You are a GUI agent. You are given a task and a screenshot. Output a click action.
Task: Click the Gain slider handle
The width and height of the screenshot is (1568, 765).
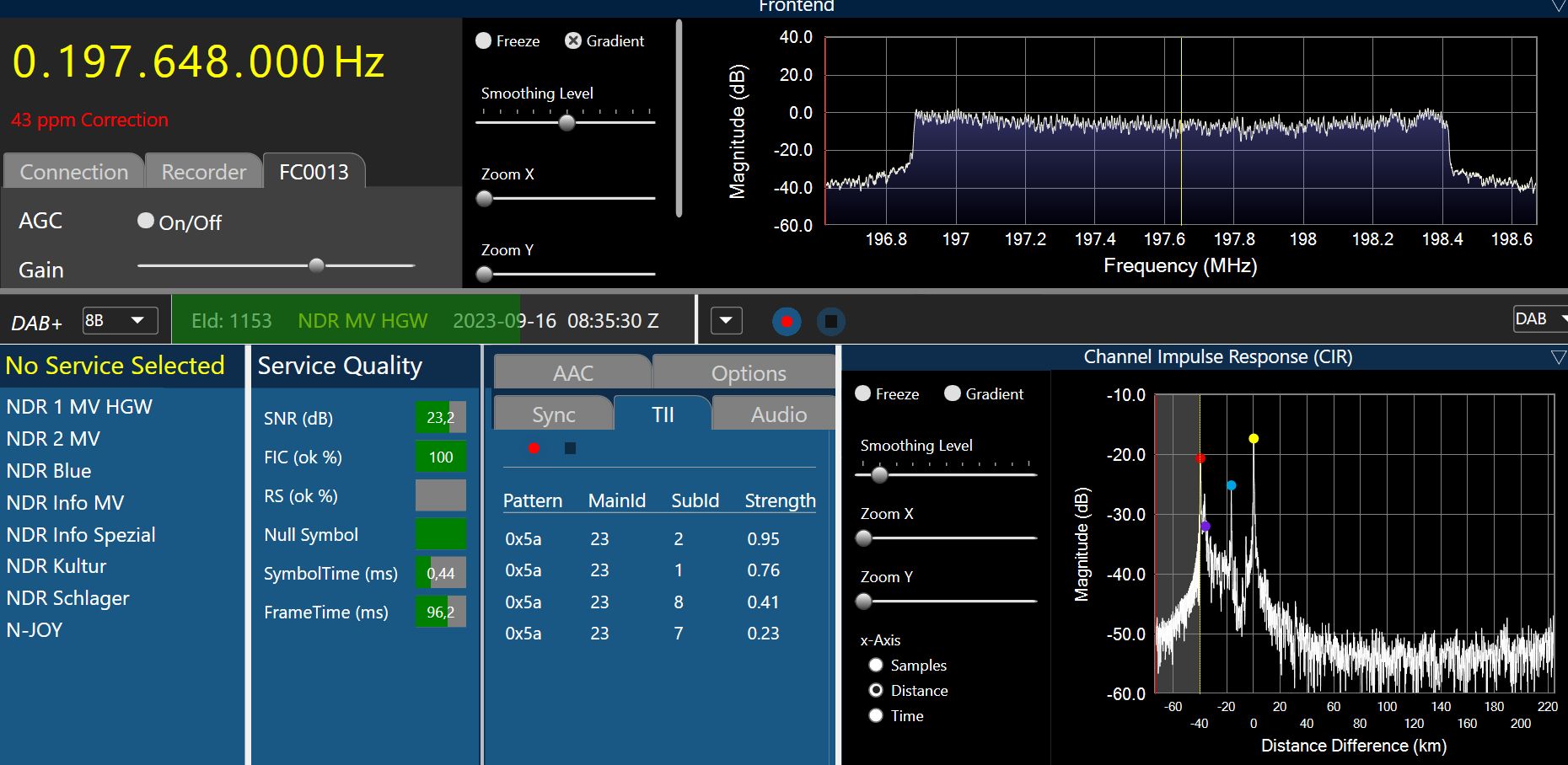pos(317,265)
